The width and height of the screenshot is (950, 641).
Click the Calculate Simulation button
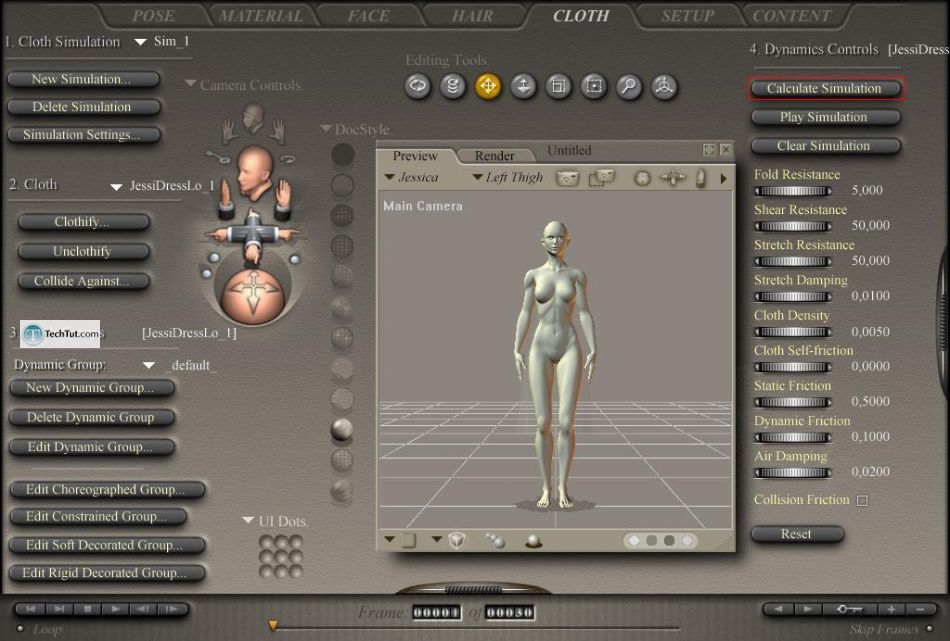coord(824,88)
